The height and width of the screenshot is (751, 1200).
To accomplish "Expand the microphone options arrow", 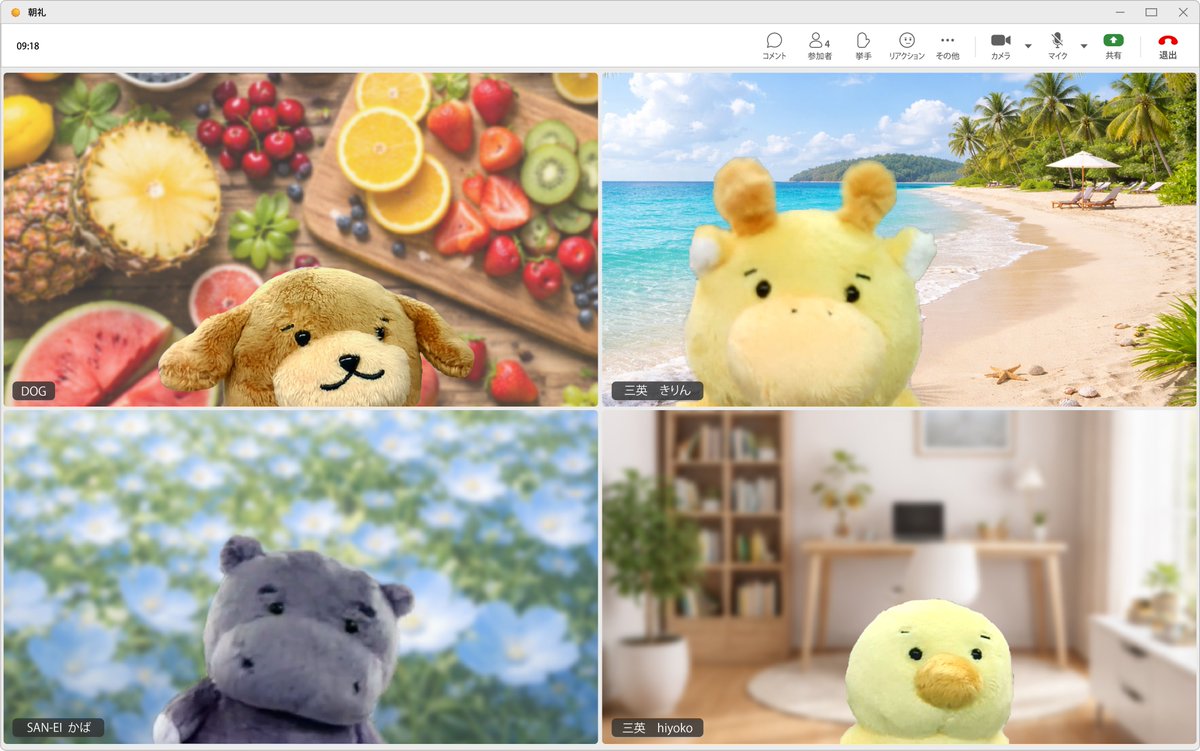I will [1084, 46].
